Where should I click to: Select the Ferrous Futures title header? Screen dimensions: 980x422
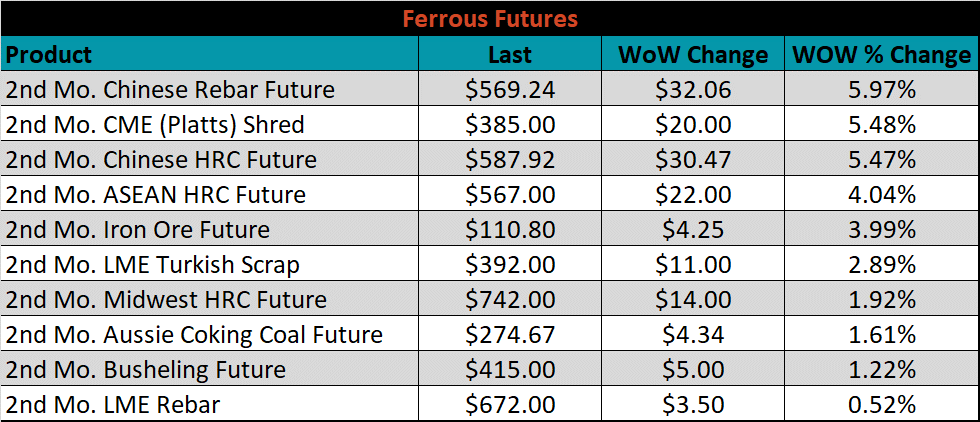pyautogui.click(x=490, y=18)
